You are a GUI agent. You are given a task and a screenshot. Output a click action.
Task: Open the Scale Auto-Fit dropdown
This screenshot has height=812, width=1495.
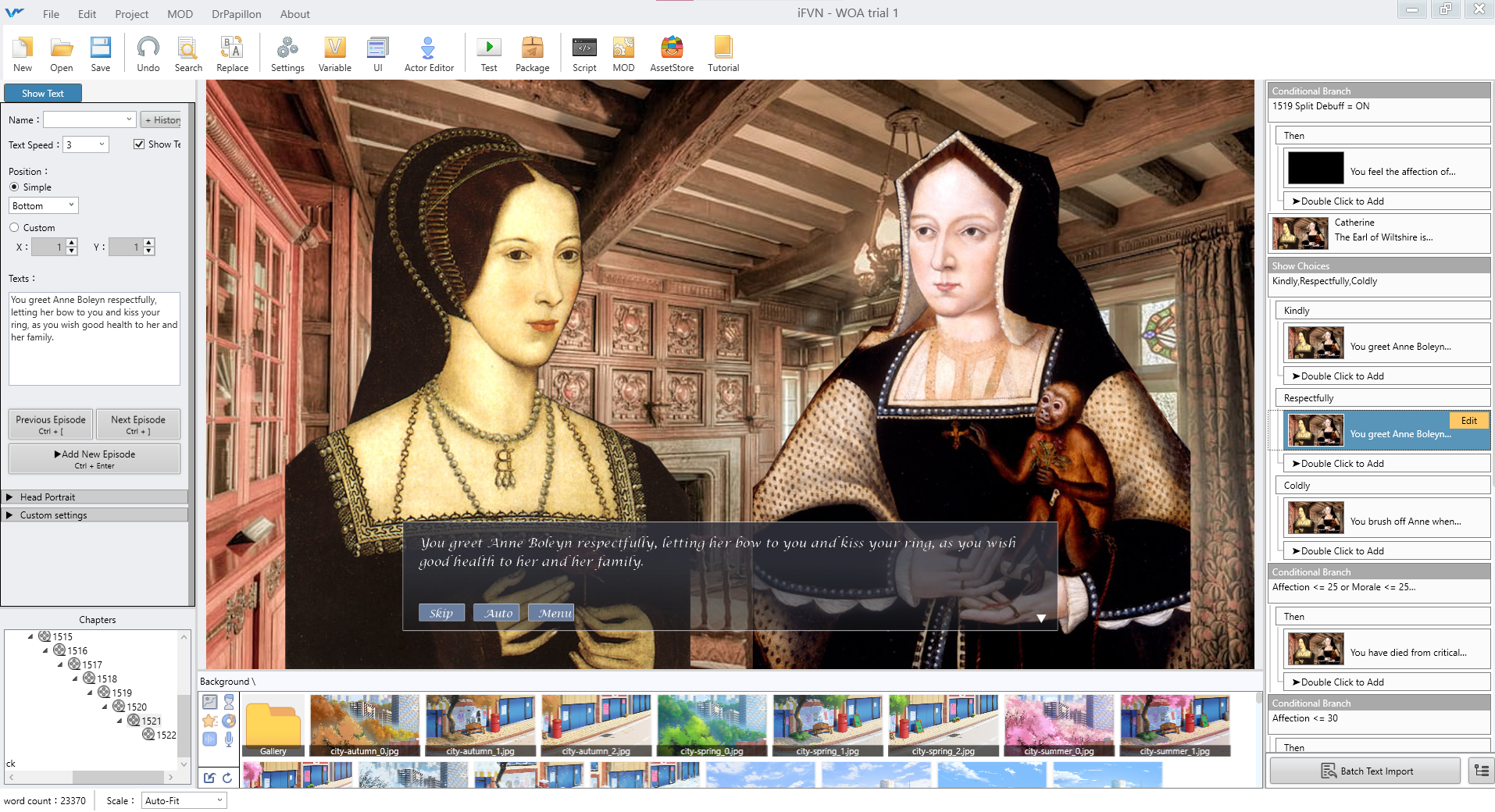click(x=184, y=800)
